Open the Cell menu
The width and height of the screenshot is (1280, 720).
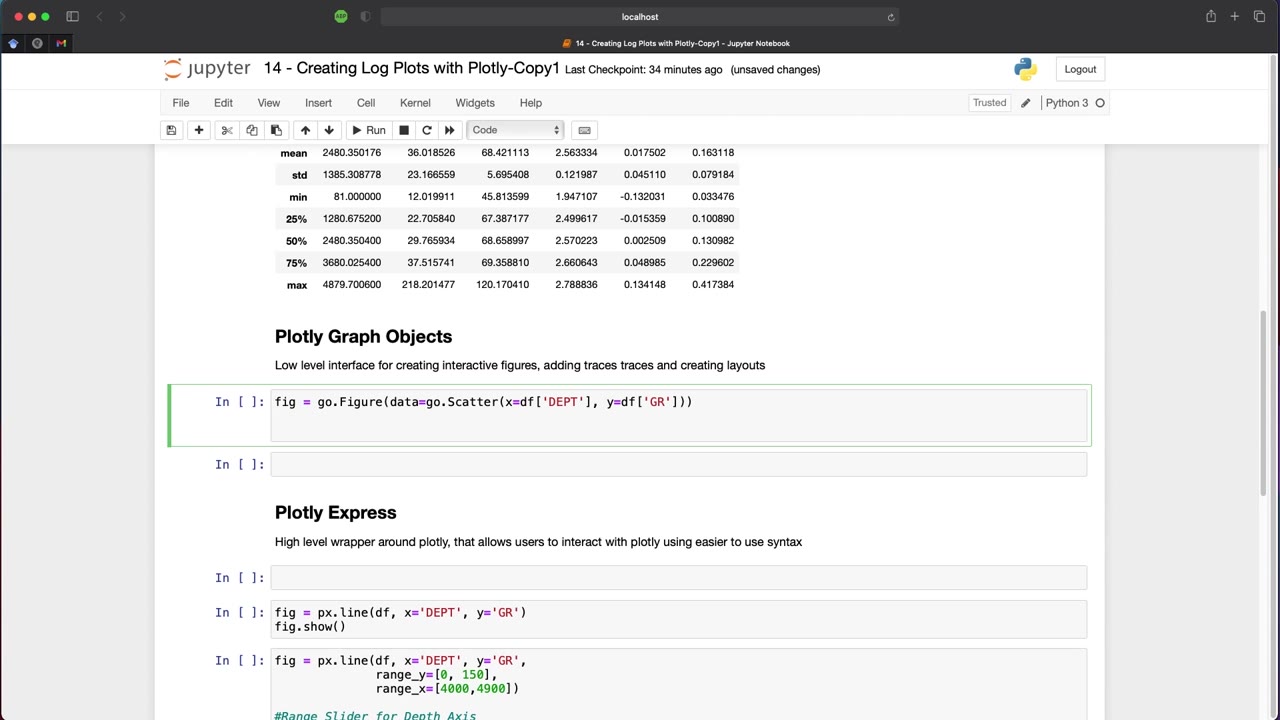click(366, 103)
